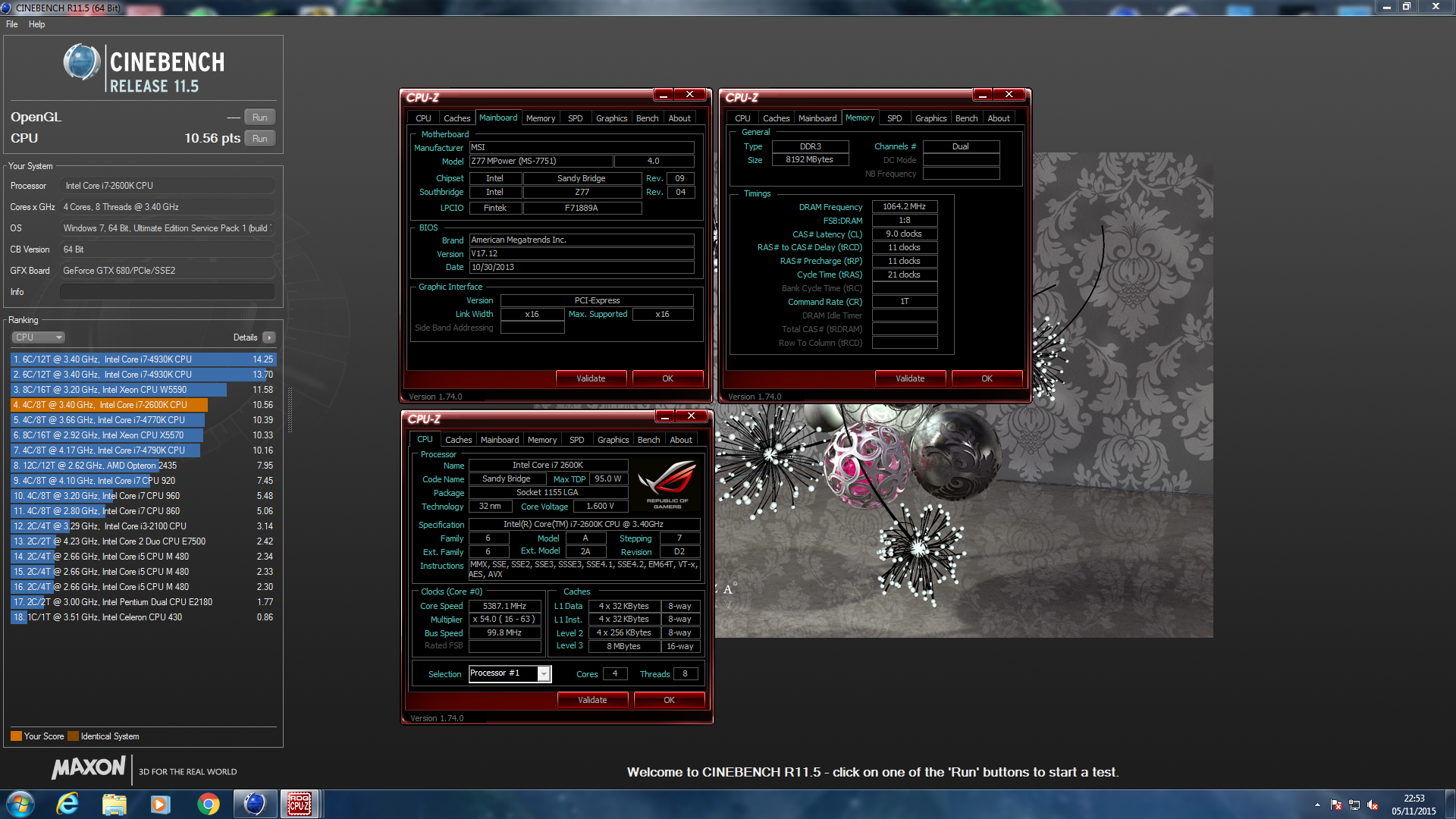Viewport: 1456px width, 819px height.
Task: Click OK in Processor CPU-Z window
Action: click(x=669, y=700)
